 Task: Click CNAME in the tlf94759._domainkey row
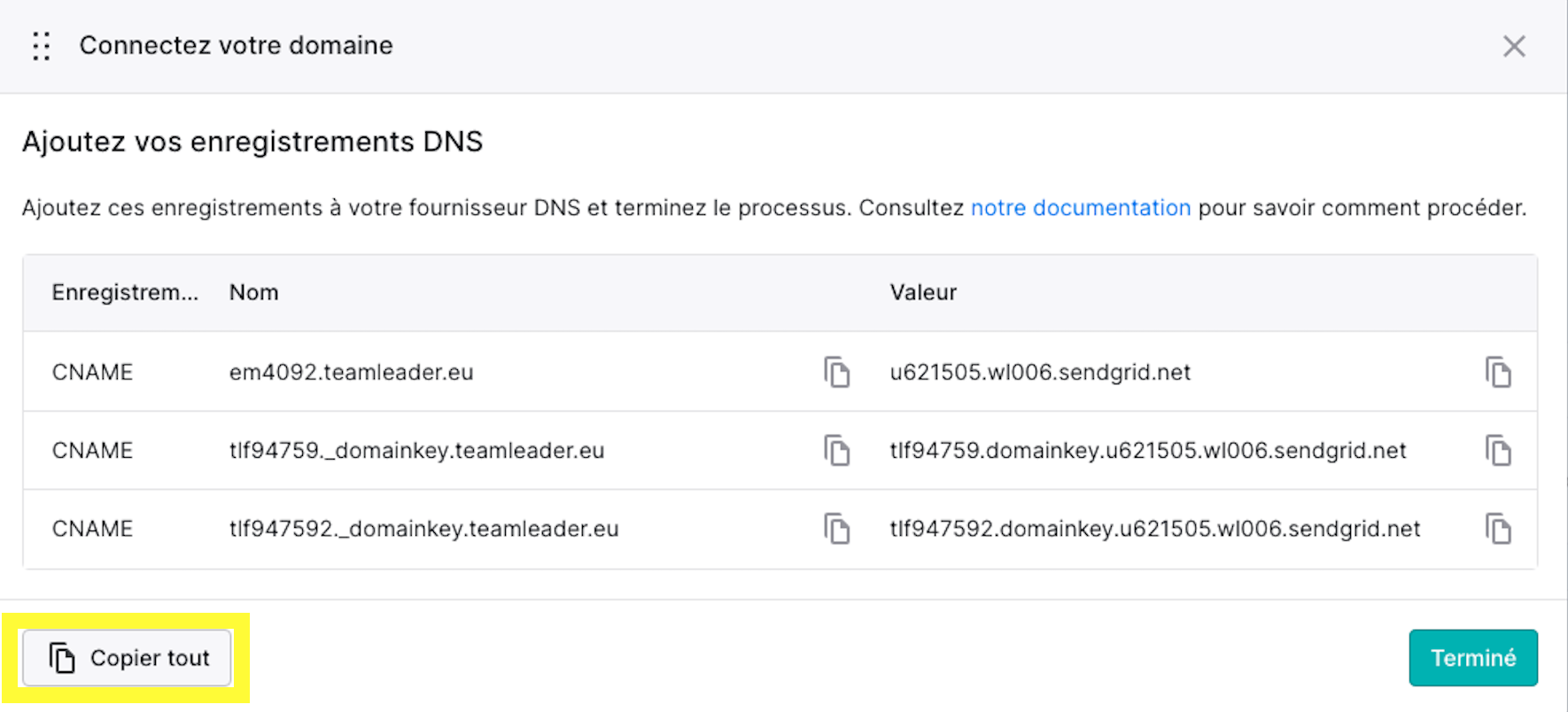coord(92,450)
